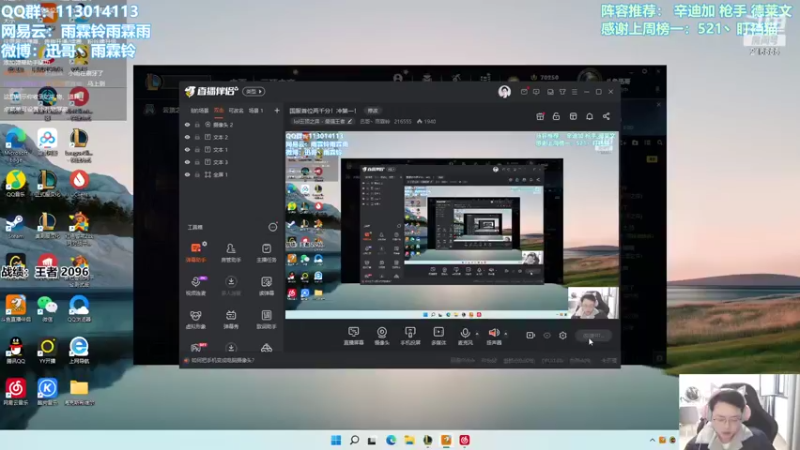Click the record video icon
Screen dimensions: 800x450
(x=530, y=335)
